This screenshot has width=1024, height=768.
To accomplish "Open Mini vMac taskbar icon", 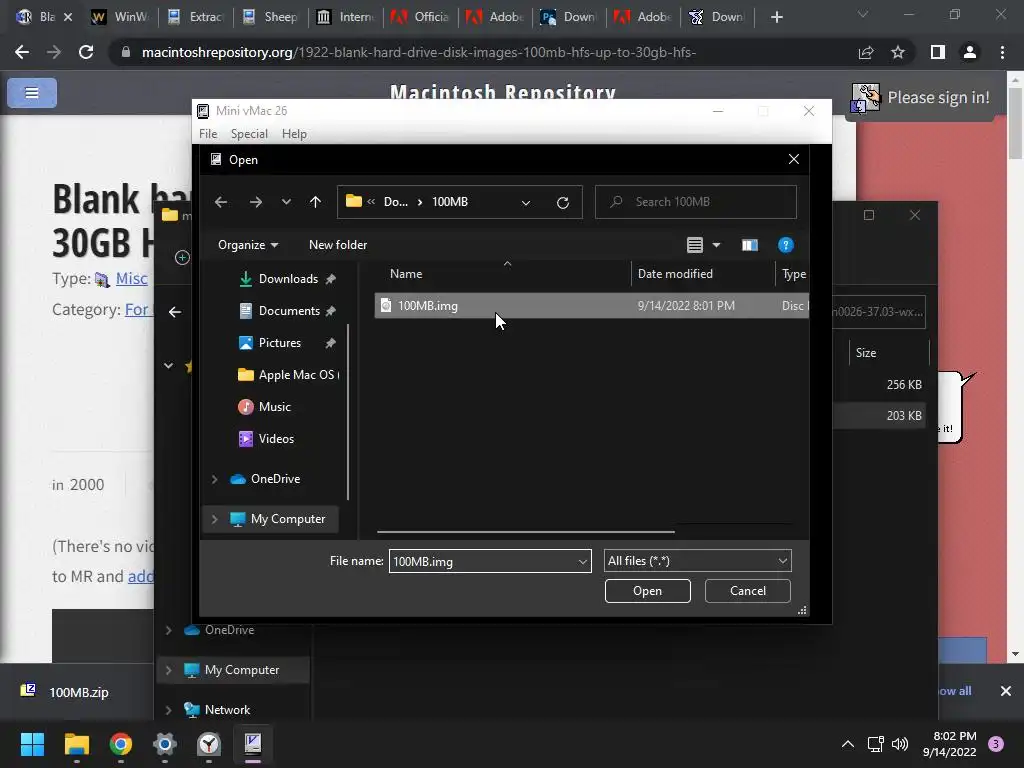I will (x=253, y=744).
